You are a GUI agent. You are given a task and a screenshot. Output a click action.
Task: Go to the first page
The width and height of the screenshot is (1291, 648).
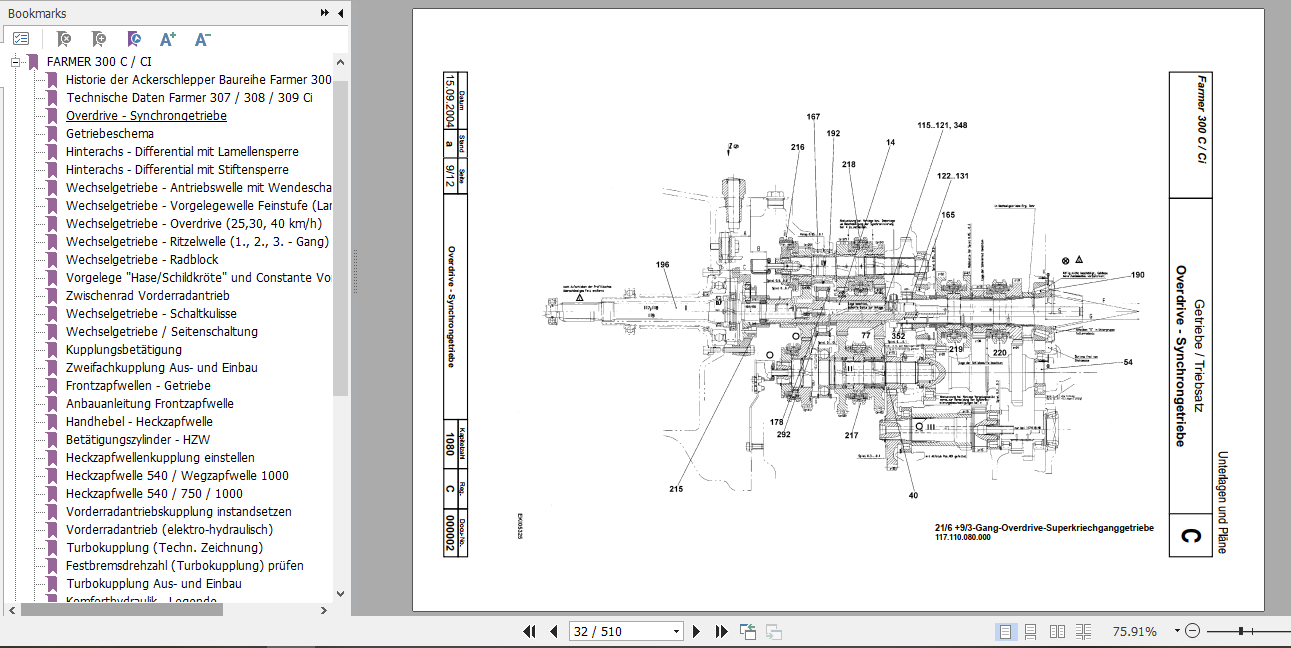530,631
